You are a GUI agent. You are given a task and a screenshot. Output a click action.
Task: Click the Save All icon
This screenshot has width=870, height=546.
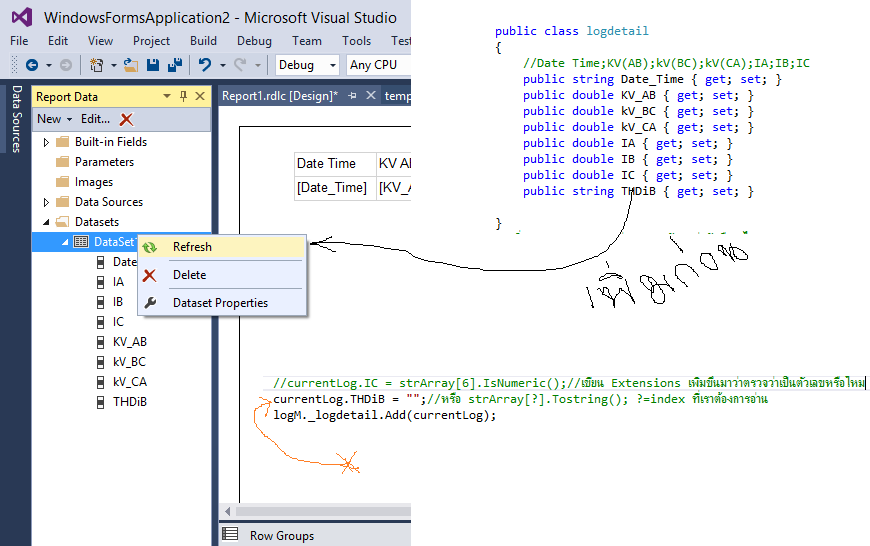point(174,65)
